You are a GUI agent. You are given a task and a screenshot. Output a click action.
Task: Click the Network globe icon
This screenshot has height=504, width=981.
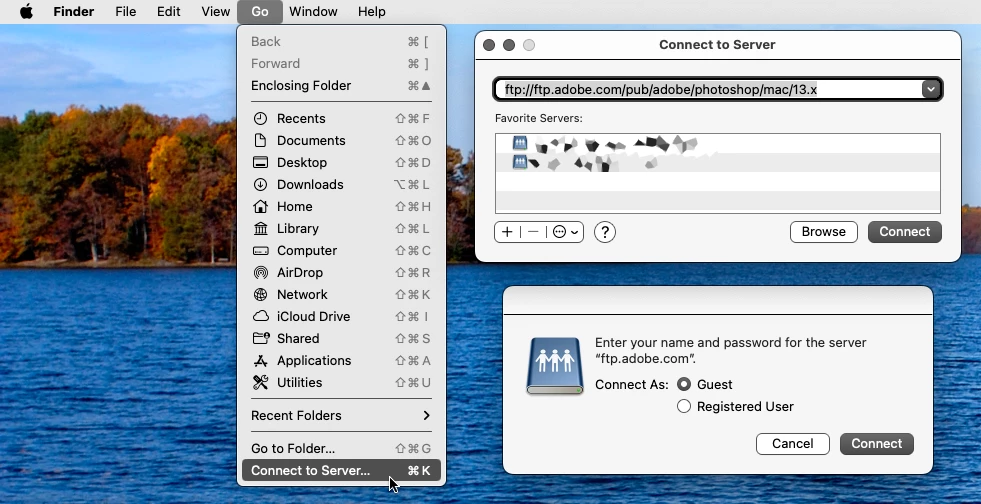coord(260,295)
